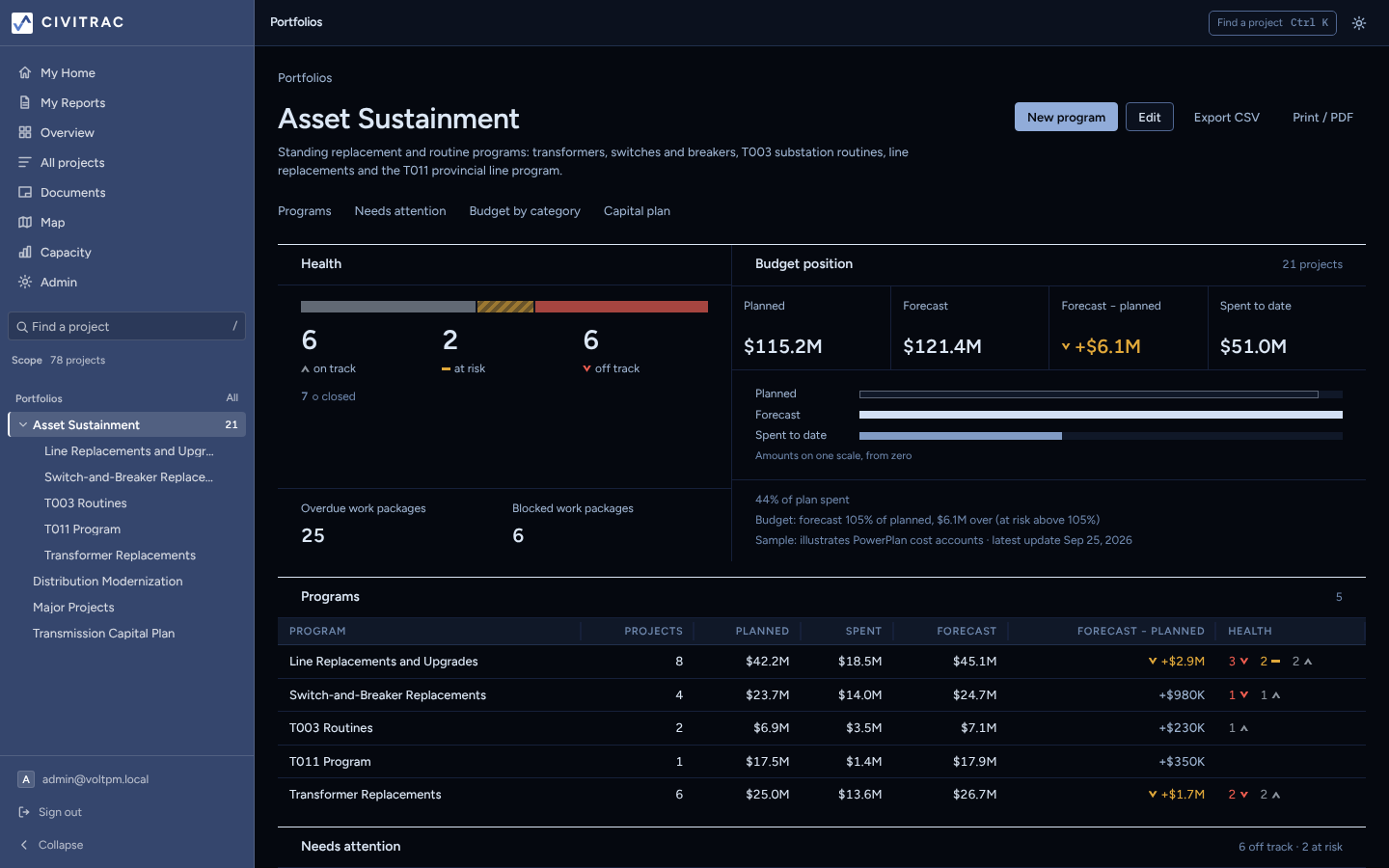The image size is (1389, 868).
Task: Open My Home via its house icon
Action: [25, 72]
